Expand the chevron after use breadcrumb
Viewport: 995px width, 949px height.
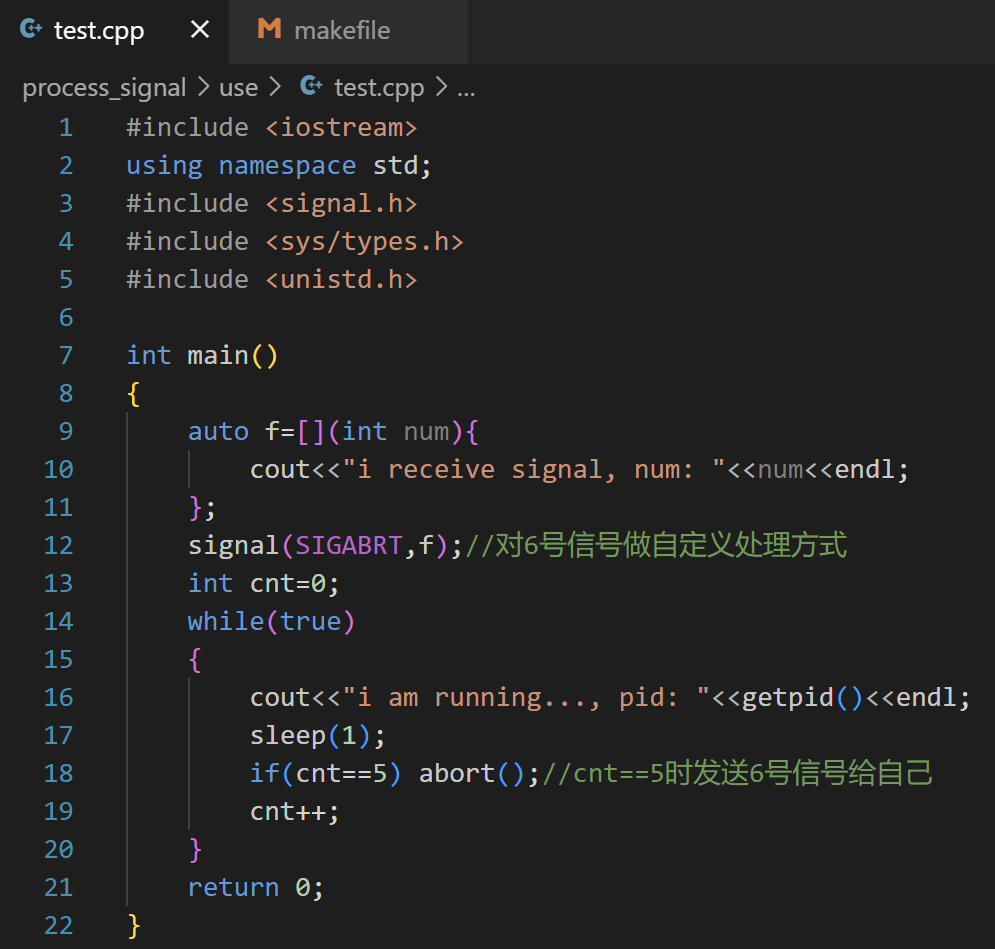point(275,86)
